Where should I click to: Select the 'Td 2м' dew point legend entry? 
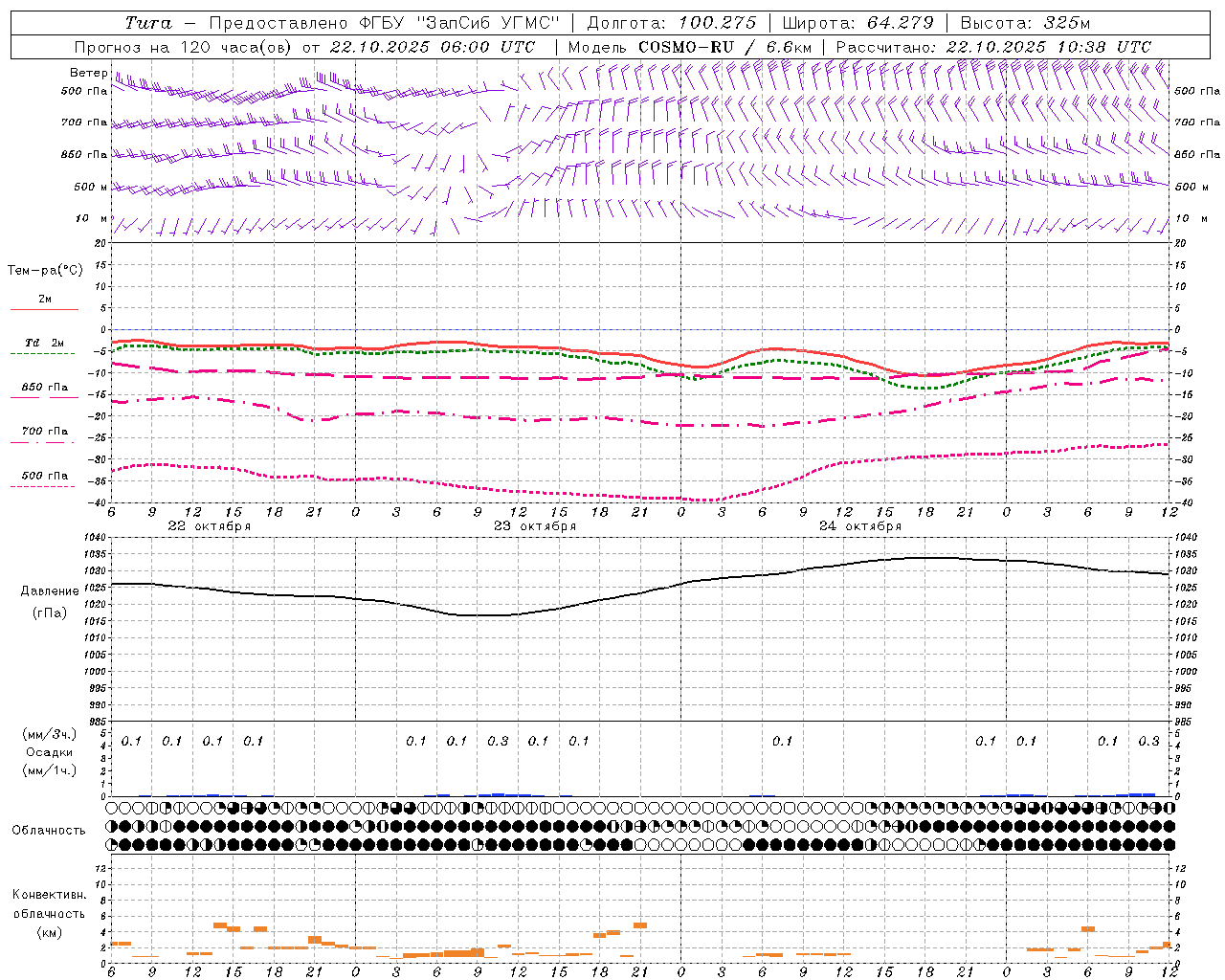pyautogui.click(x=45, y=342)
